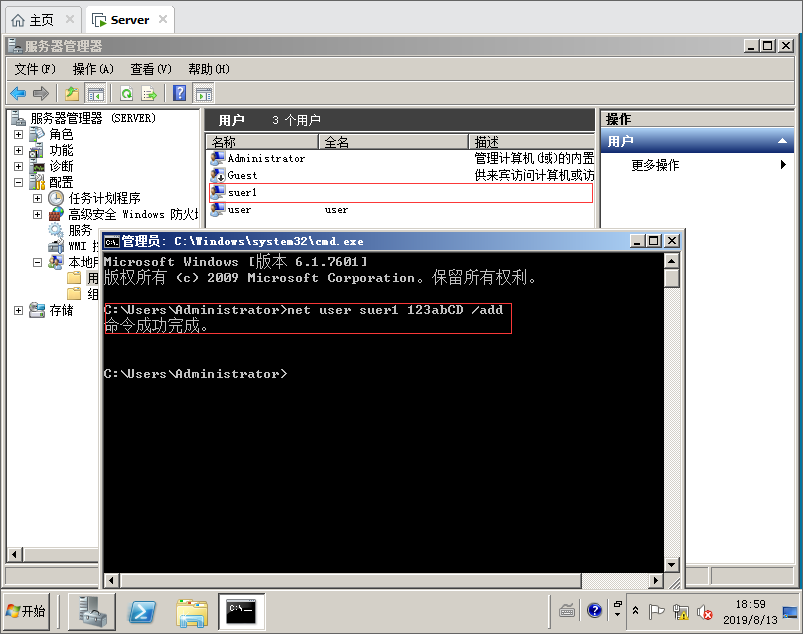The image size is (803, 634).
Task: Collapse the 配置 (Configuration) tree node
Action: [x=18, y=182]
